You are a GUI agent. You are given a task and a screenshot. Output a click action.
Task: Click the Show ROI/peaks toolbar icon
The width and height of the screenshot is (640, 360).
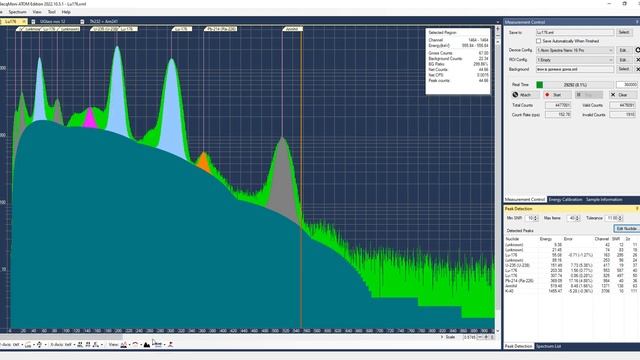[158, 344]
